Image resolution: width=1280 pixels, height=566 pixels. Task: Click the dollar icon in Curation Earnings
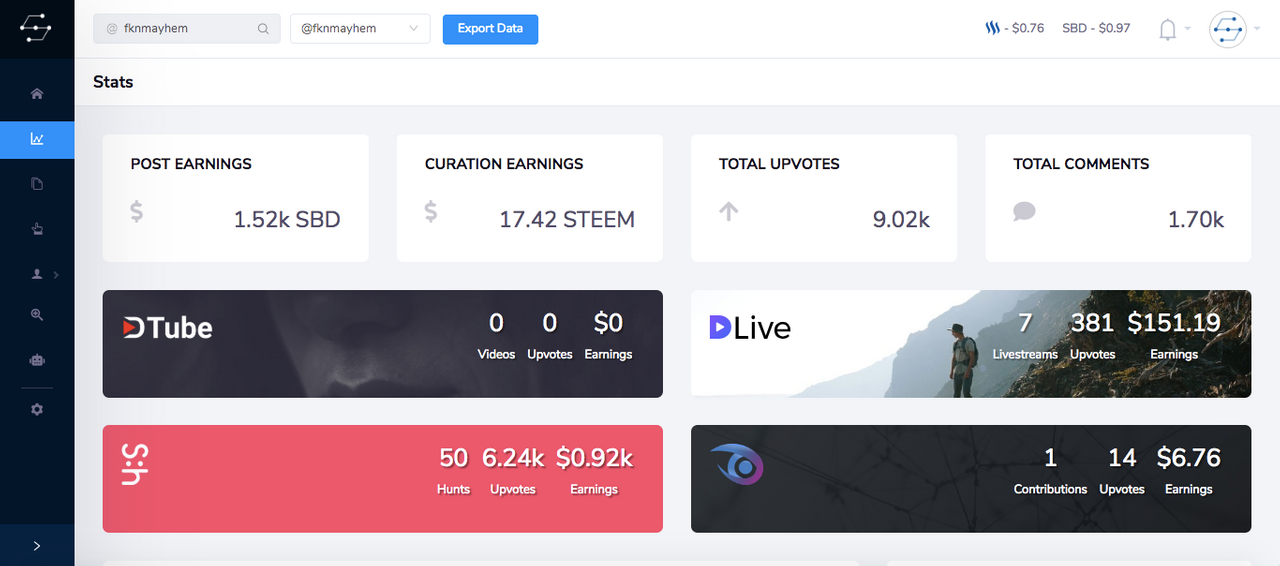(x=431, y=211)
